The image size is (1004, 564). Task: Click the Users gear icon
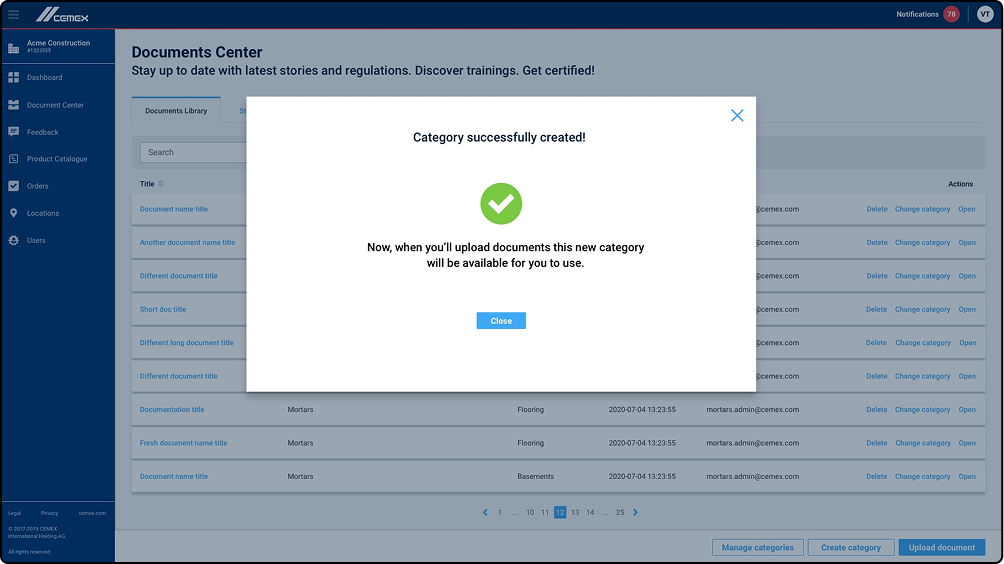pos(14,240)
